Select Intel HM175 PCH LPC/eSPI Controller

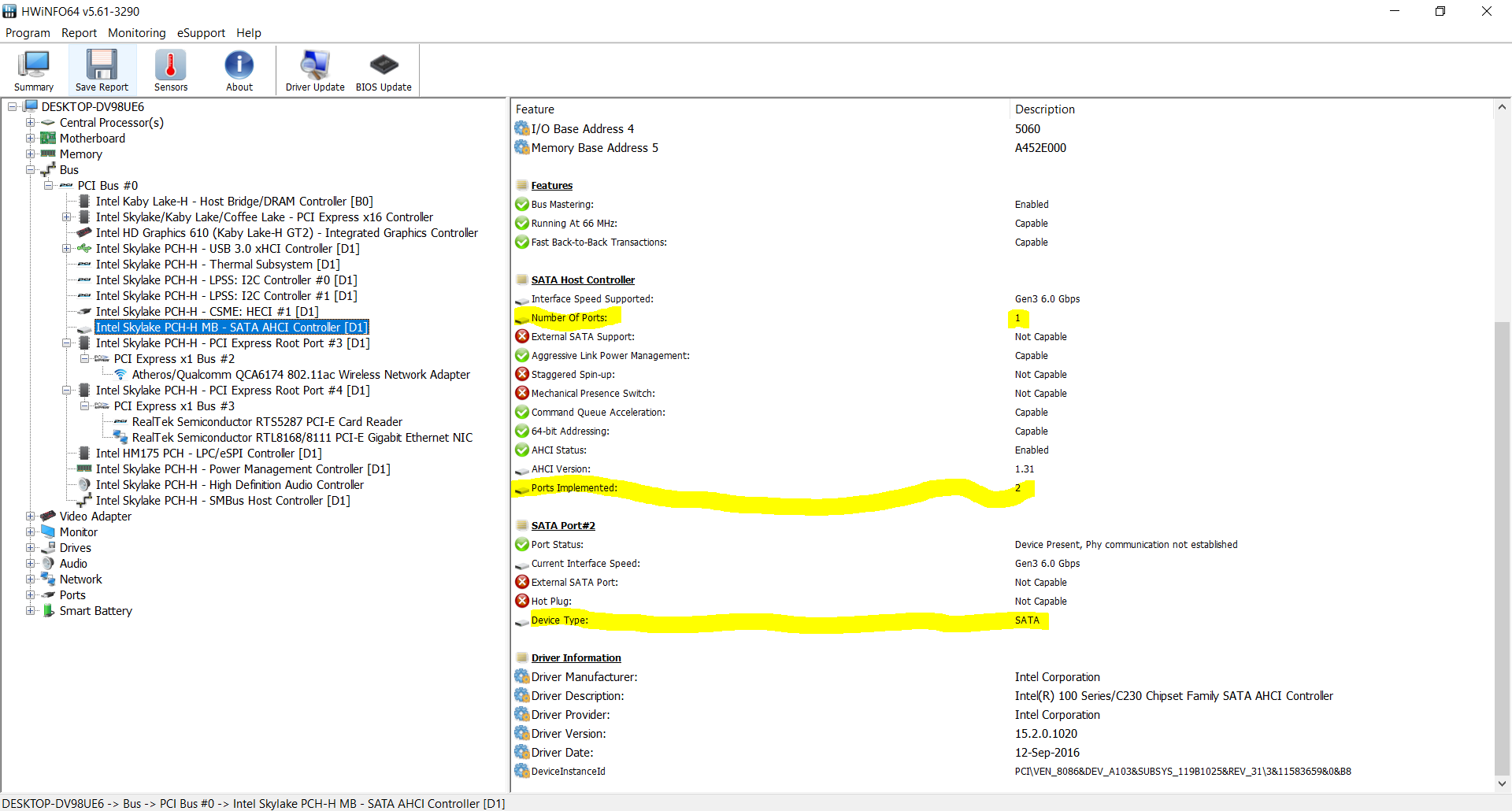(209, 454)
